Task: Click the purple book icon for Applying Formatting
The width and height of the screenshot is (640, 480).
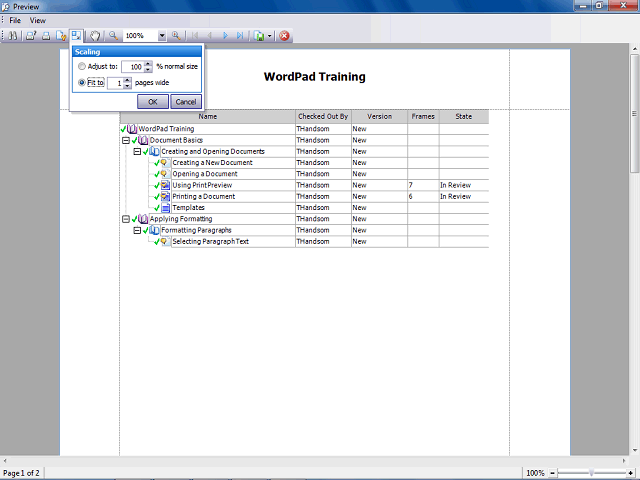Action: click(143, 219)
